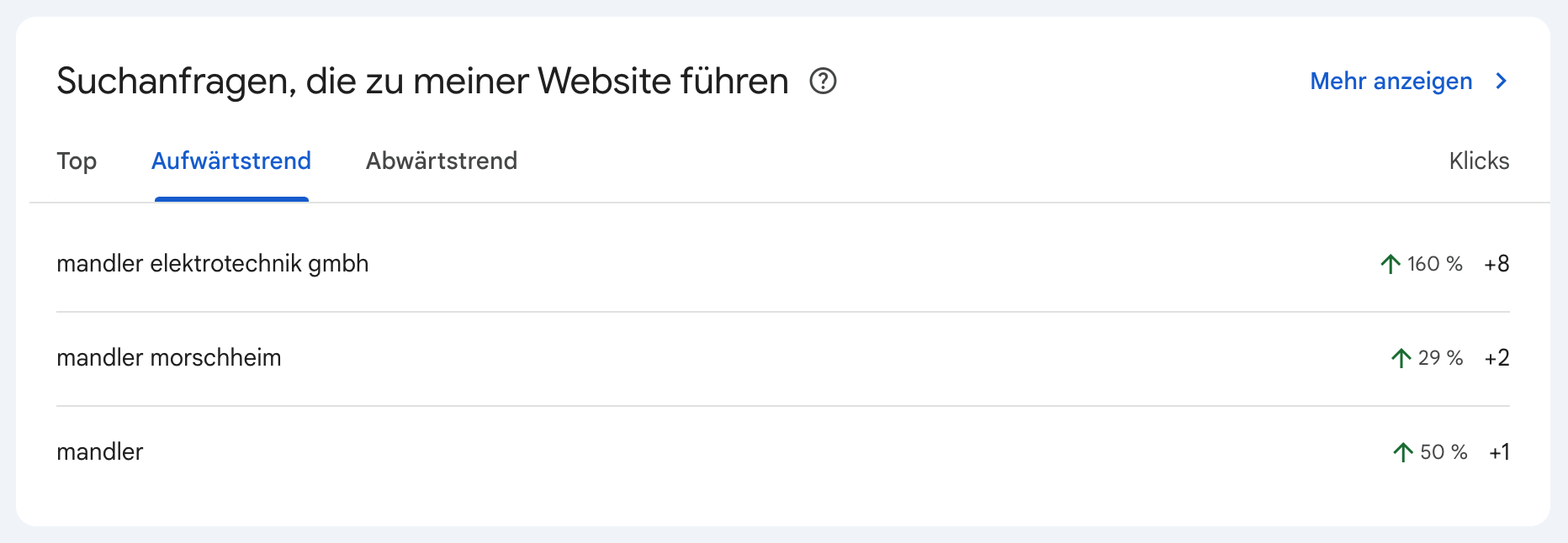Select the query mandler elektrotechnik gmbh
The image size is (1568, 543).
tap(213, 264)
